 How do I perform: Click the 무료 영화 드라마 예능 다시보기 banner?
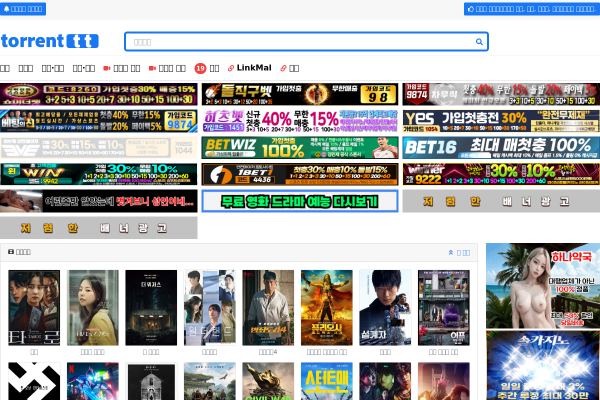[300, 201]
